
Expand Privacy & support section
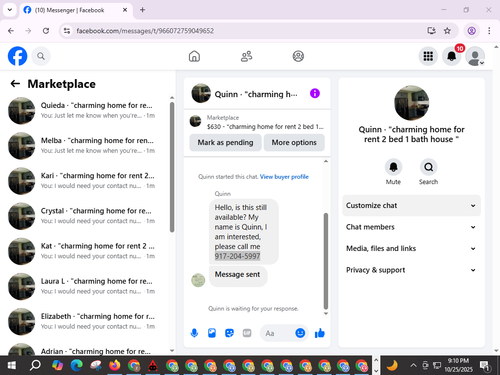411,270
